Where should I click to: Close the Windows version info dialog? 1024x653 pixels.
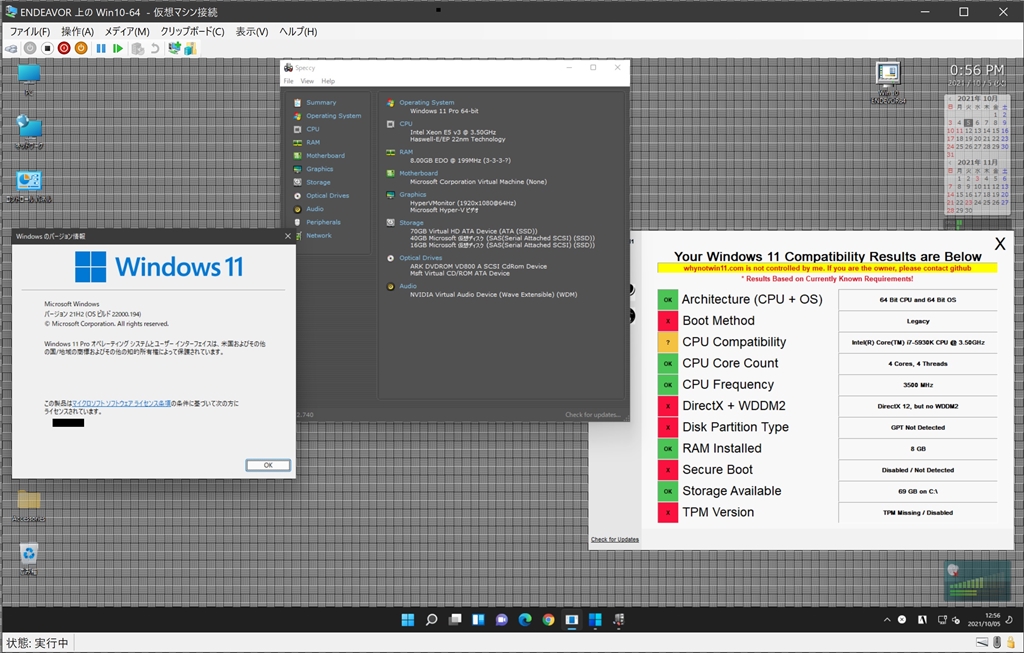[x=288, y=236]
